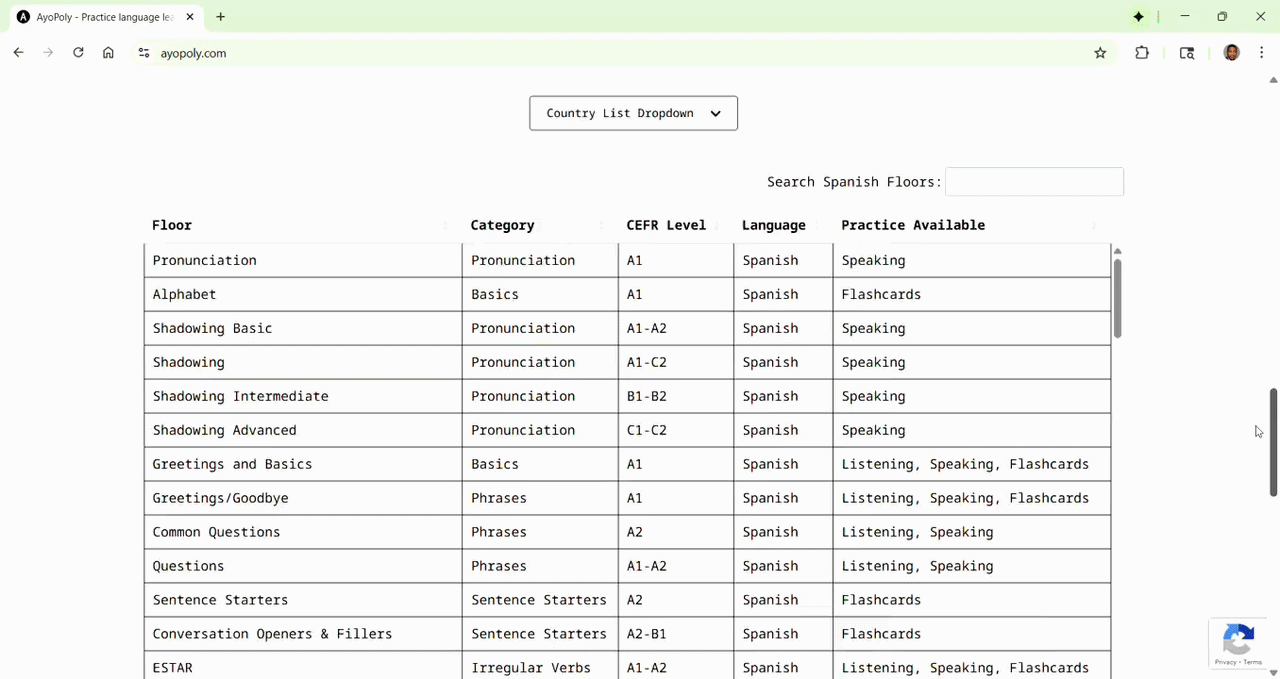Open the Chrome three-dot menu
Image resolution: width=1280 pixels, height=679 pixels.
(x=1261, y=53)
